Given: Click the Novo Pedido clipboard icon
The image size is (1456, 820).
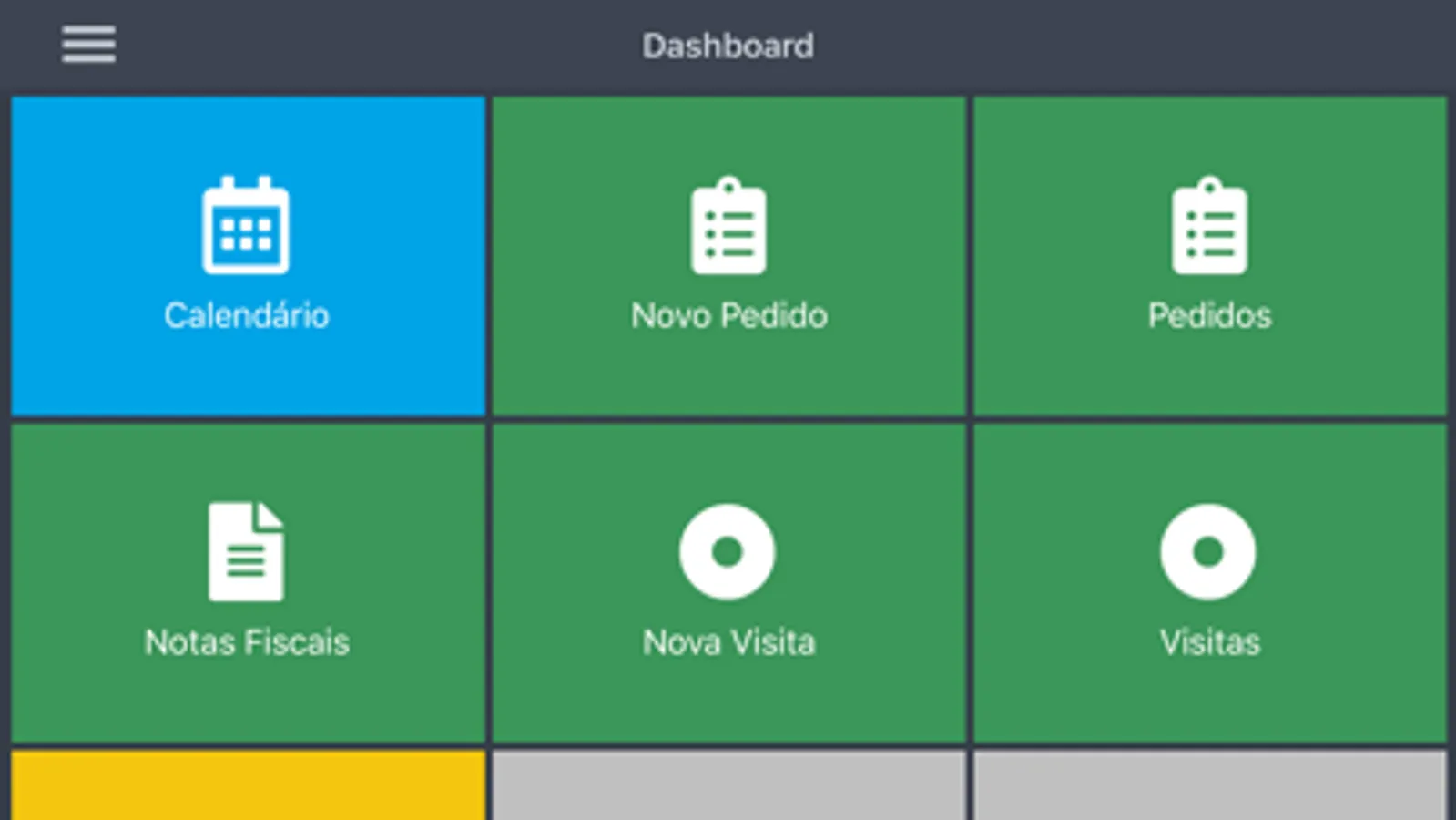Looking at the screenshot, I should [x=728, y=226].
